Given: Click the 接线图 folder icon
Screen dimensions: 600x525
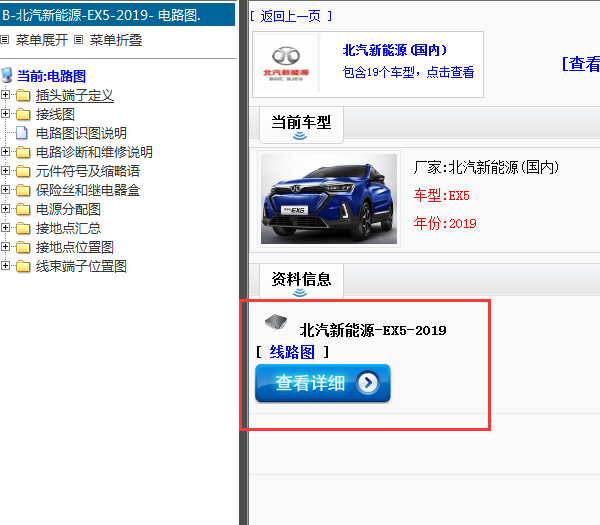Looking at the screenshot, I should [23, 114].
